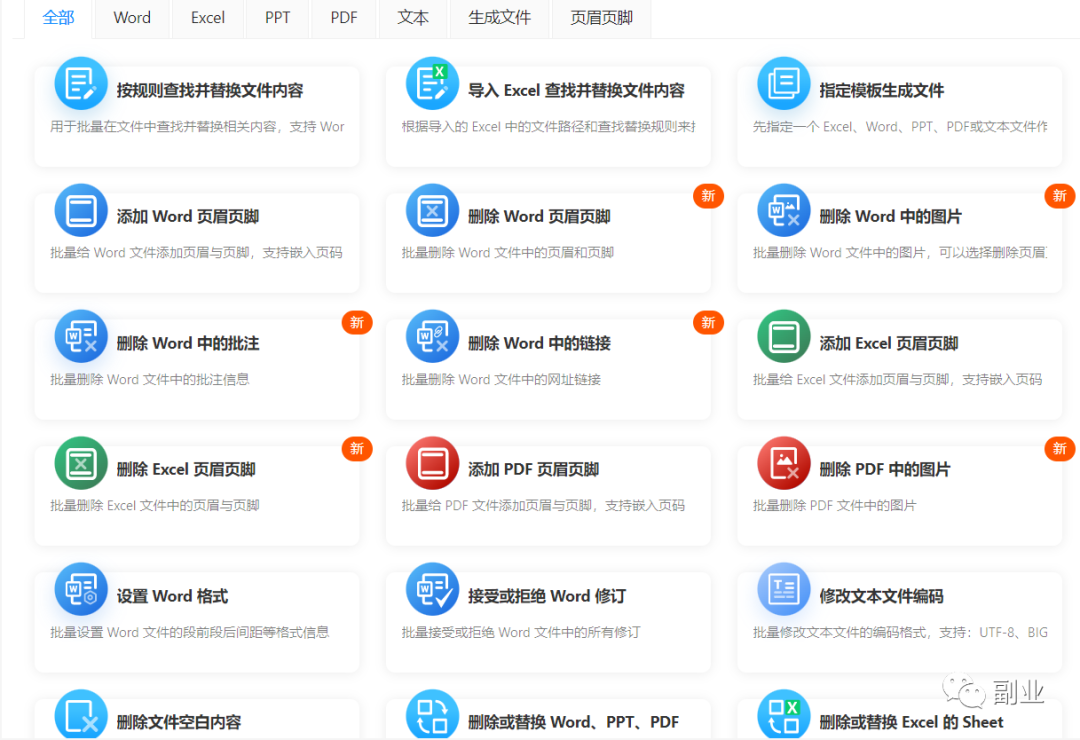Click the 指定模板生成文件 icon

tap(783, 83)
